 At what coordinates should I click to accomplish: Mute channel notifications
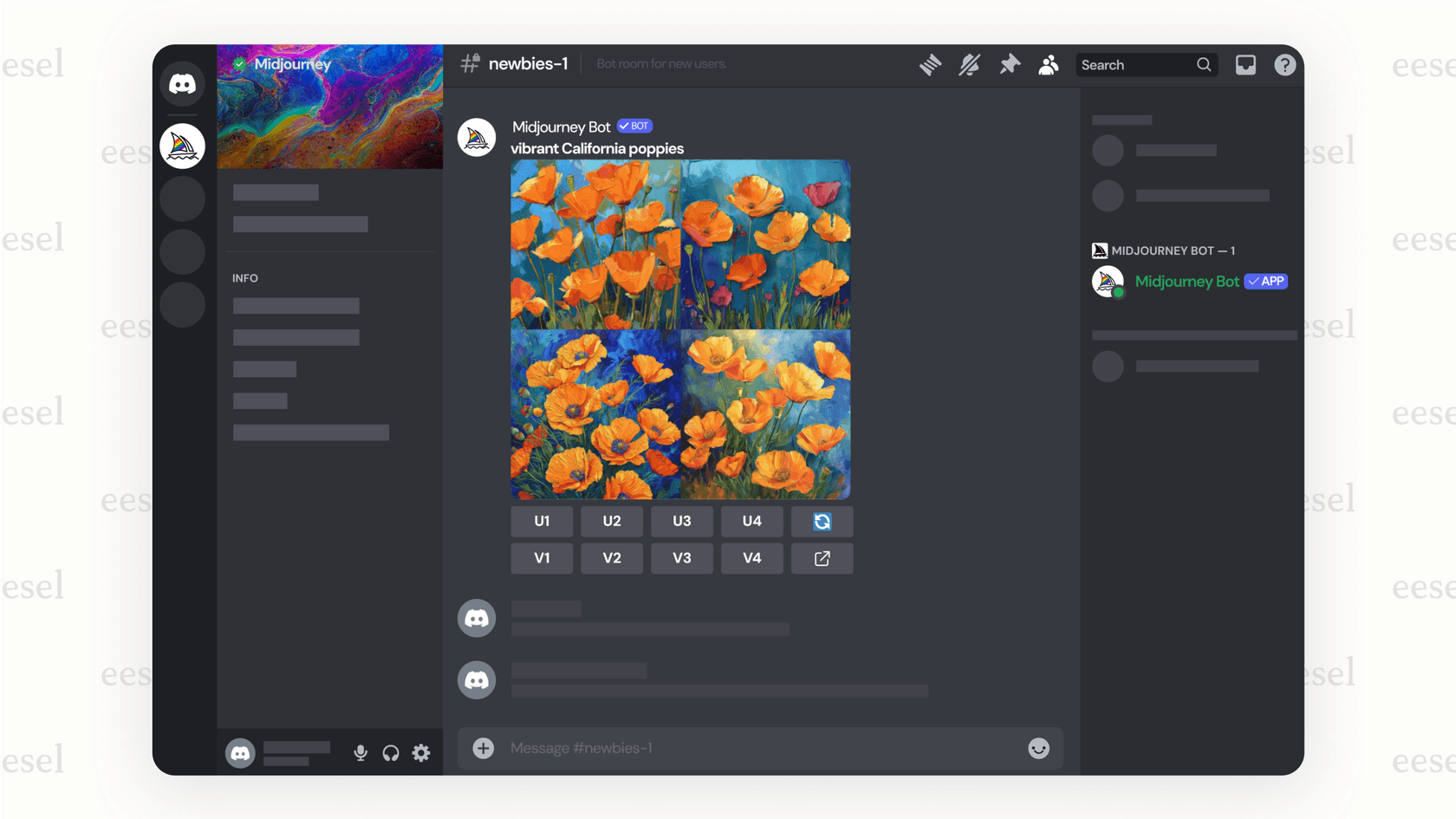pos(969,64)
